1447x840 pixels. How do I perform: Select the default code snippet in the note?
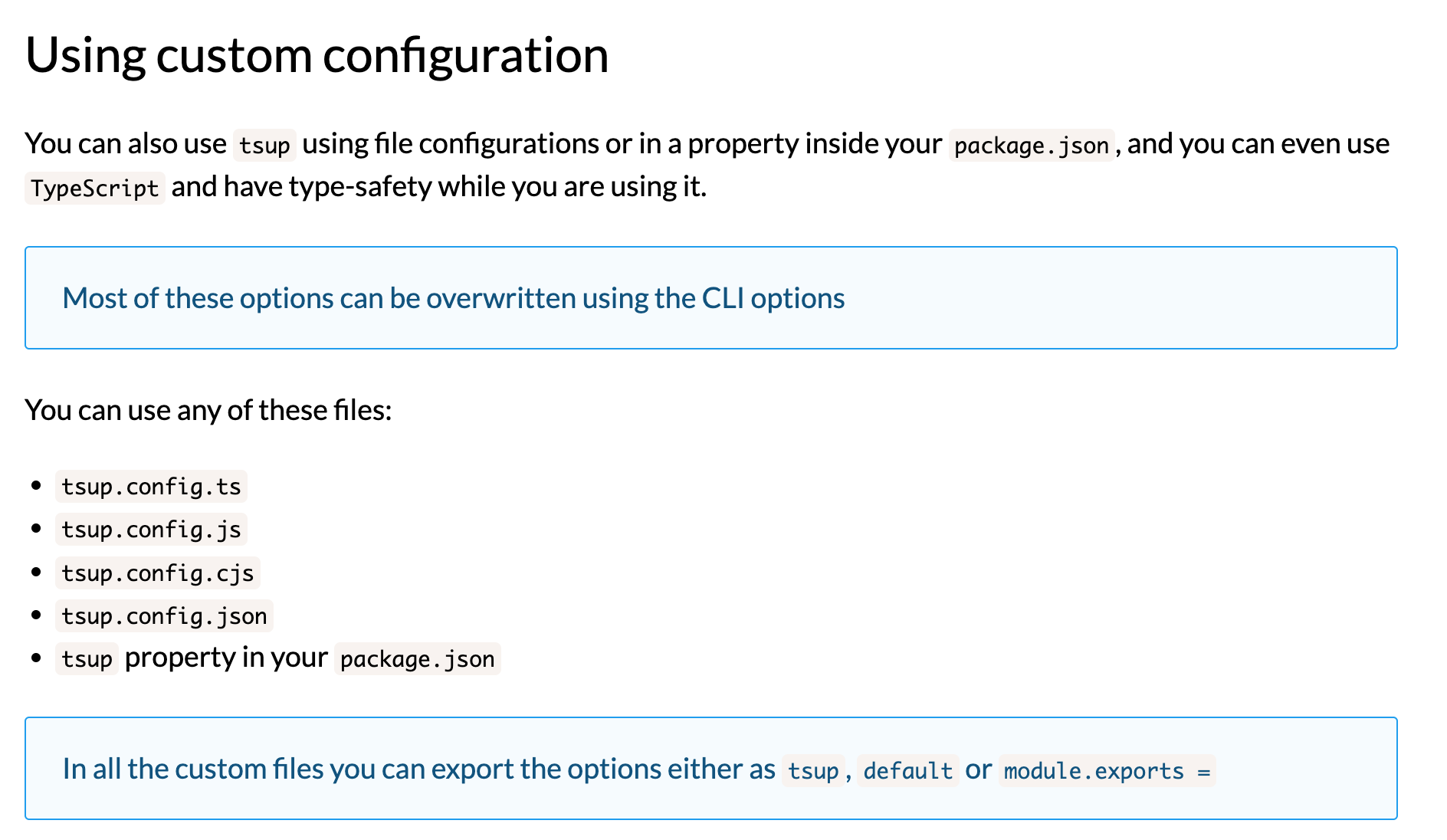(907, 770)
